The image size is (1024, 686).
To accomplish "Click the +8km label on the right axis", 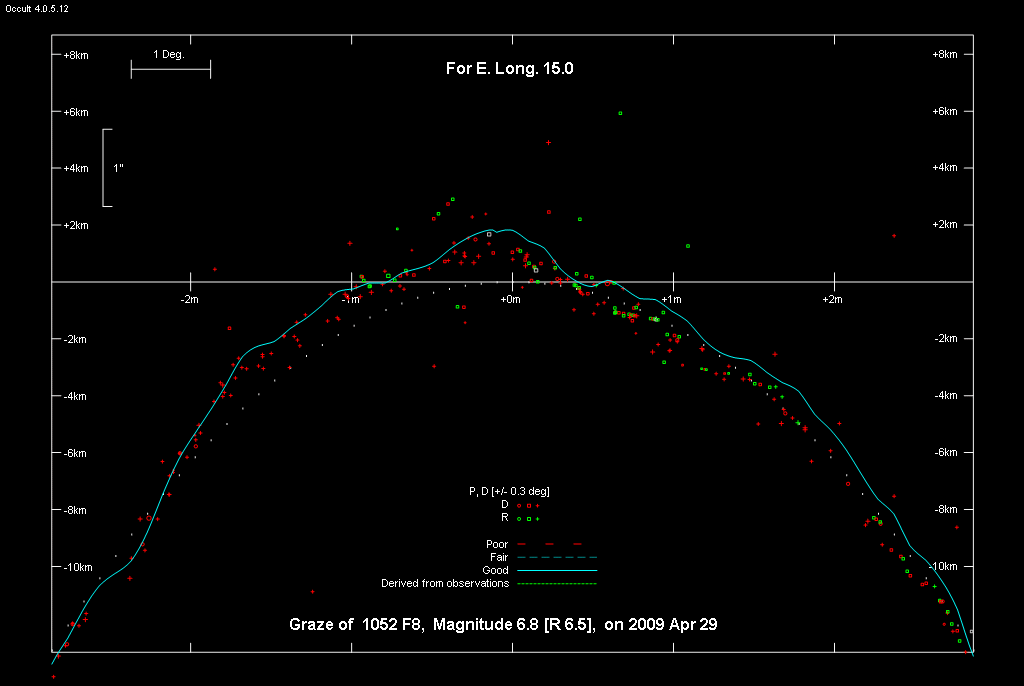I will 945,55.
